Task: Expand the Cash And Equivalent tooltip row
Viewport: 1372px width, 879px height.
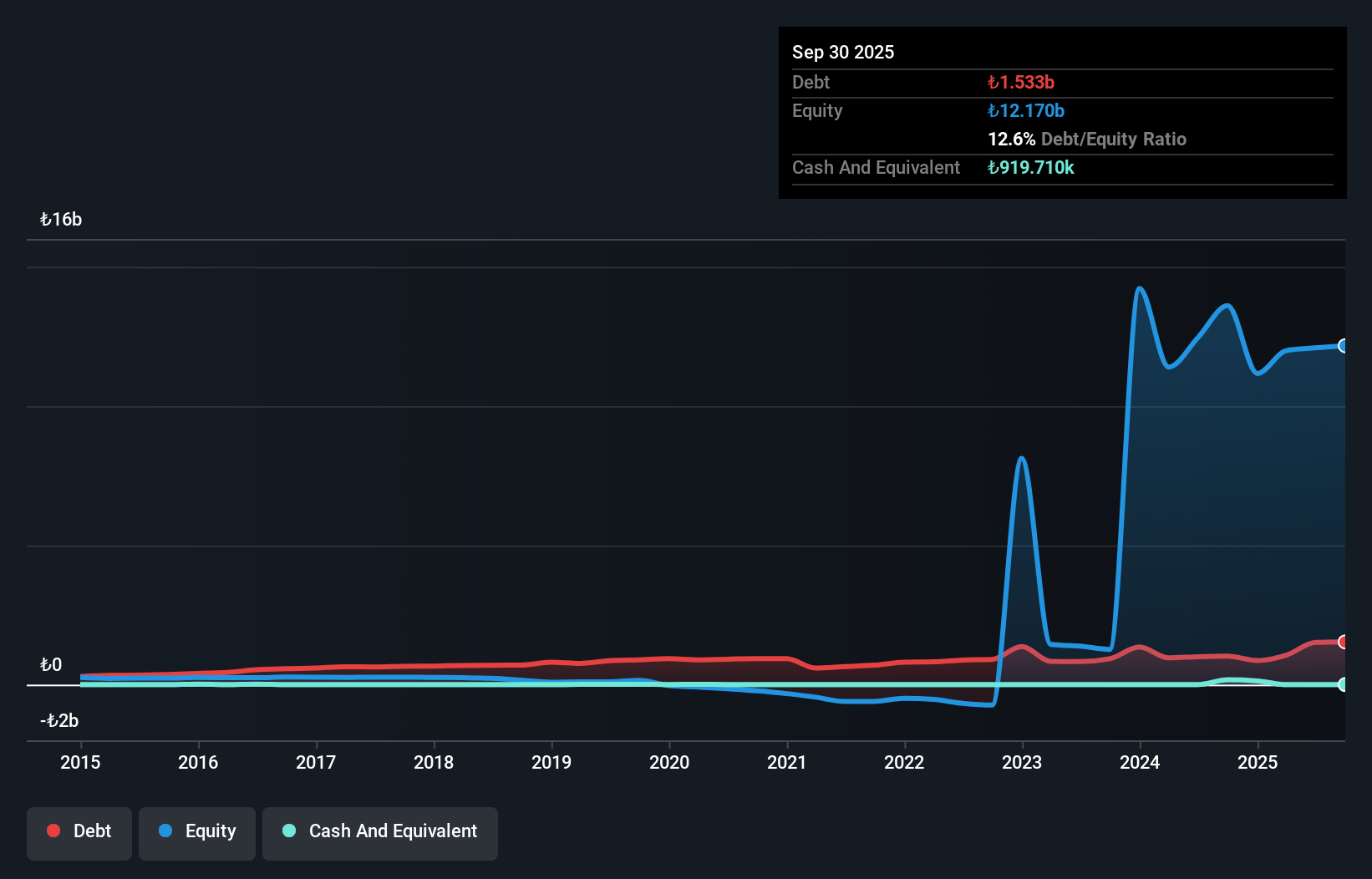Action: pos(875,167)
